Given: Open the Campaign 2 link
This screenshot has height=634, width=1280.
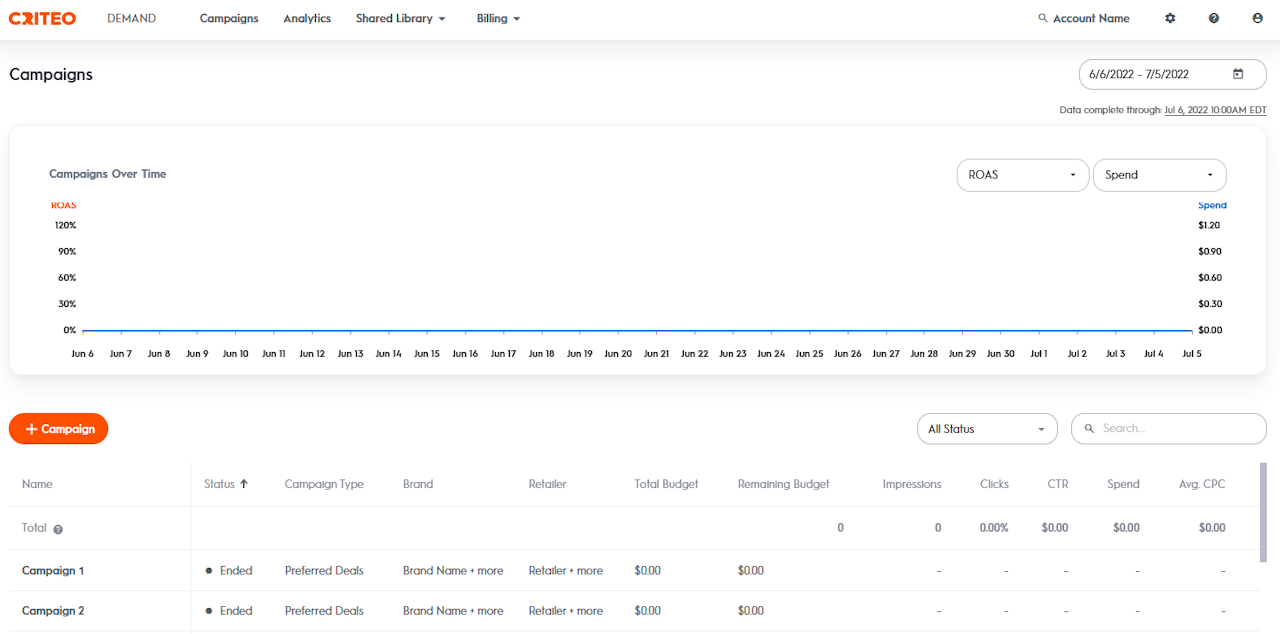Looking at the screenshot, I should [x=53, y=611].
